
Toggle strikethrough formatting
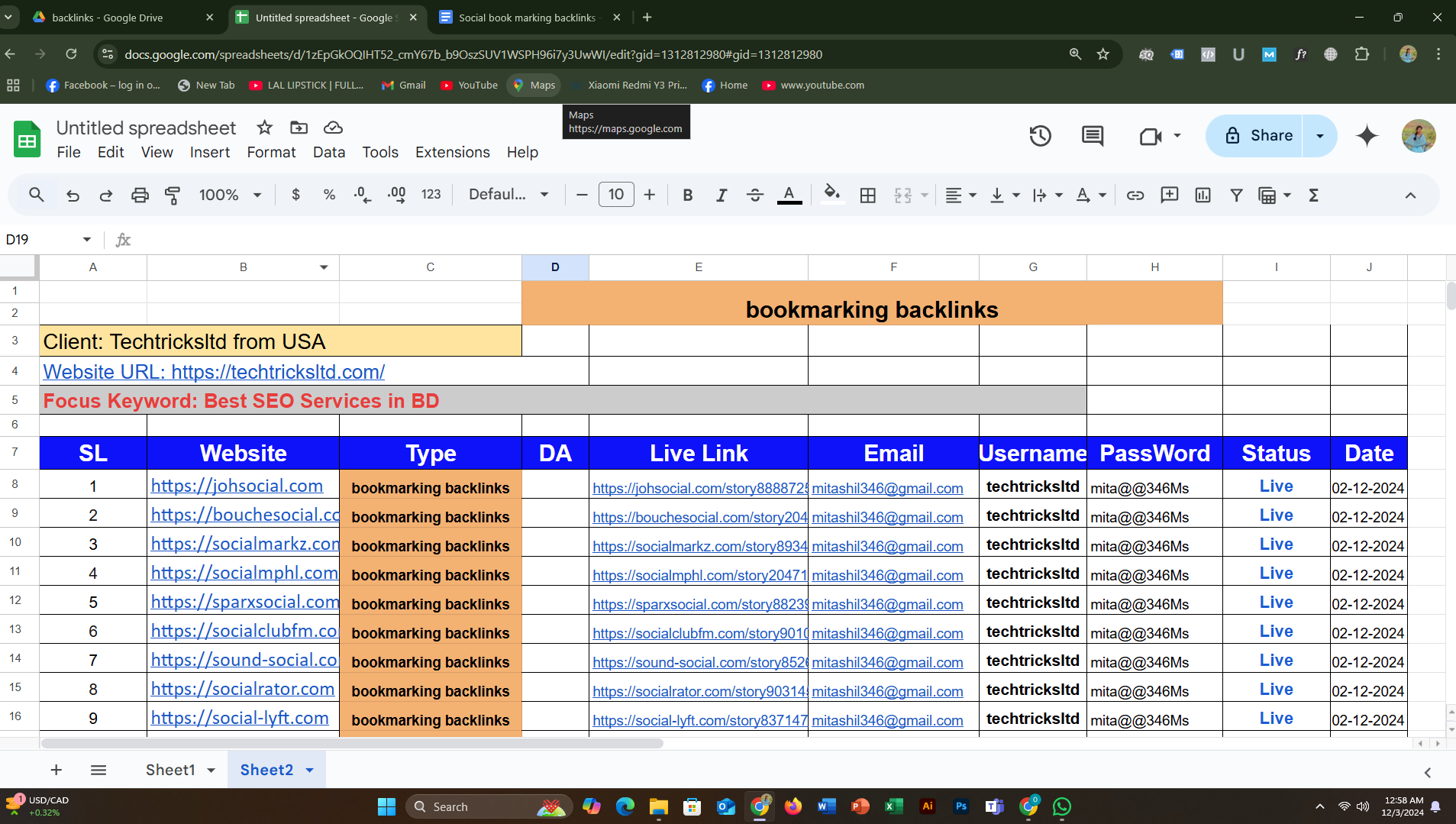click(754, 195)
